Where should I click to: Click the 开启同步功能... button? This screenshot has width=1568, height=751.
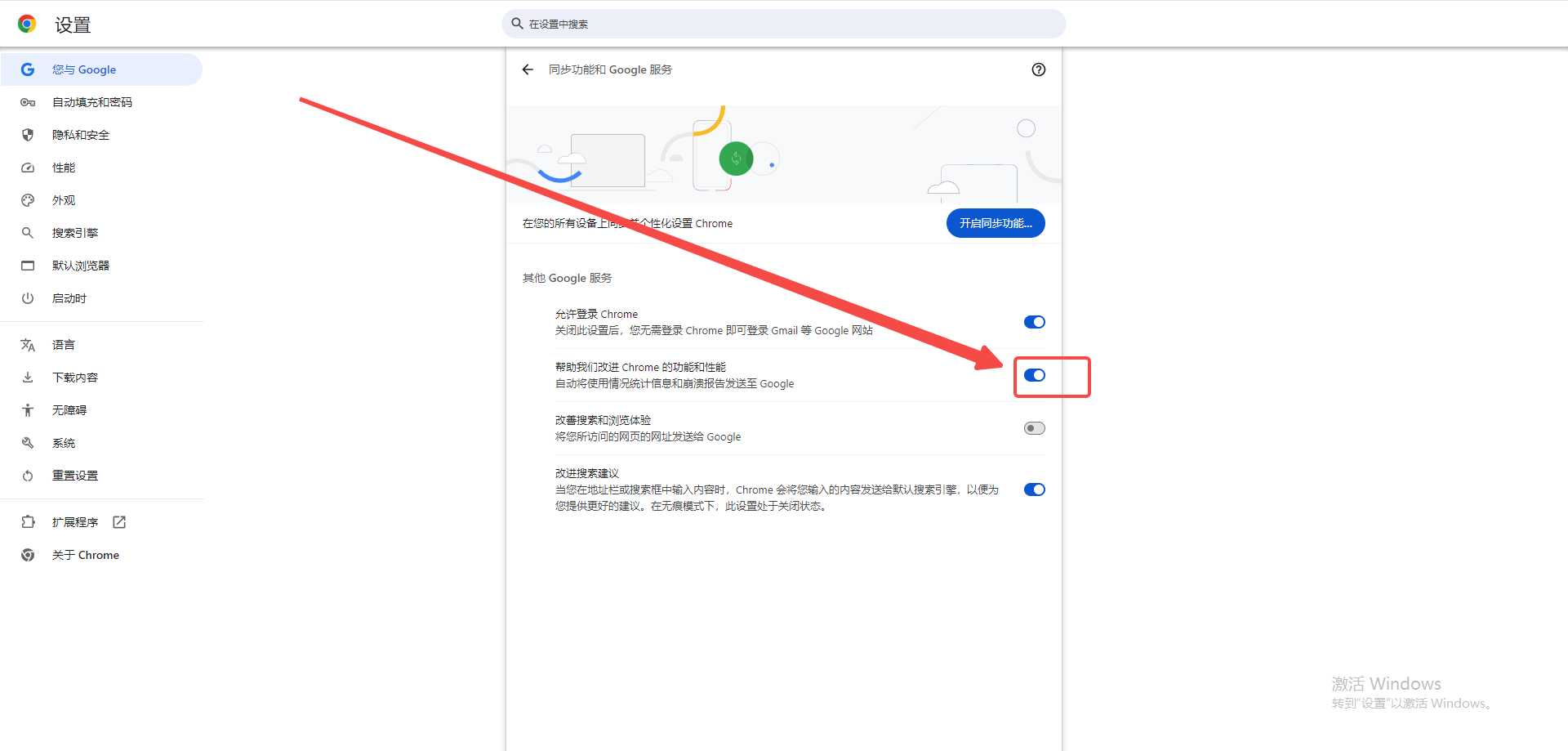(996, 223)
